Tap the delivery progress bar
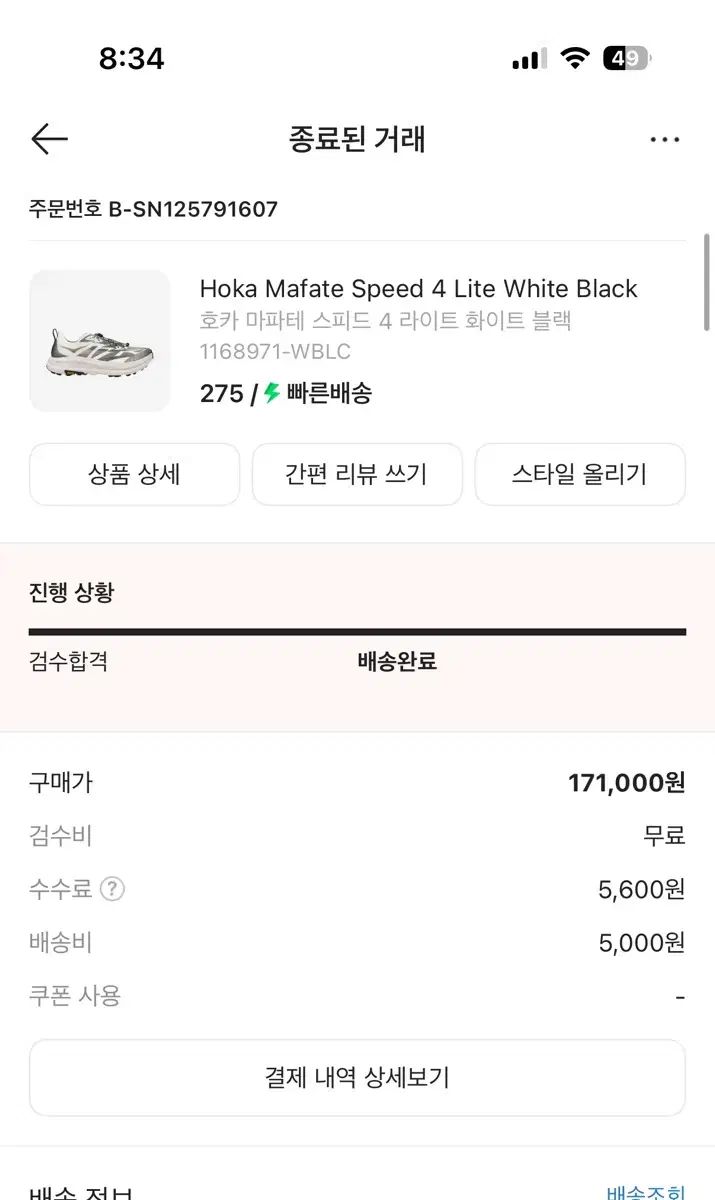715x1200 pixels. click(x=357, y=632)
